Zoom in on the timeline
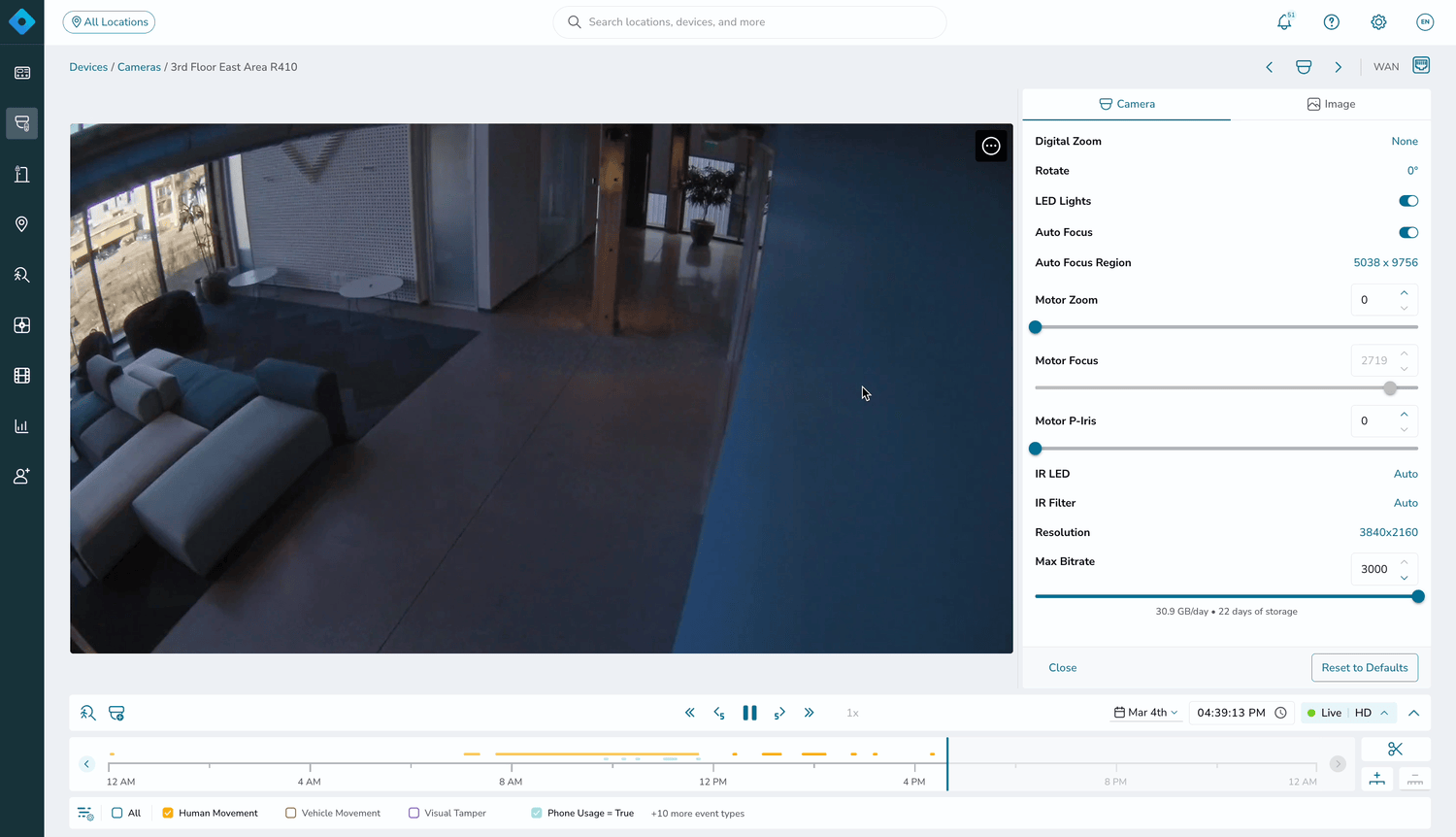1456x837 pixels. pyautogui.click(x=1377, y=779)
